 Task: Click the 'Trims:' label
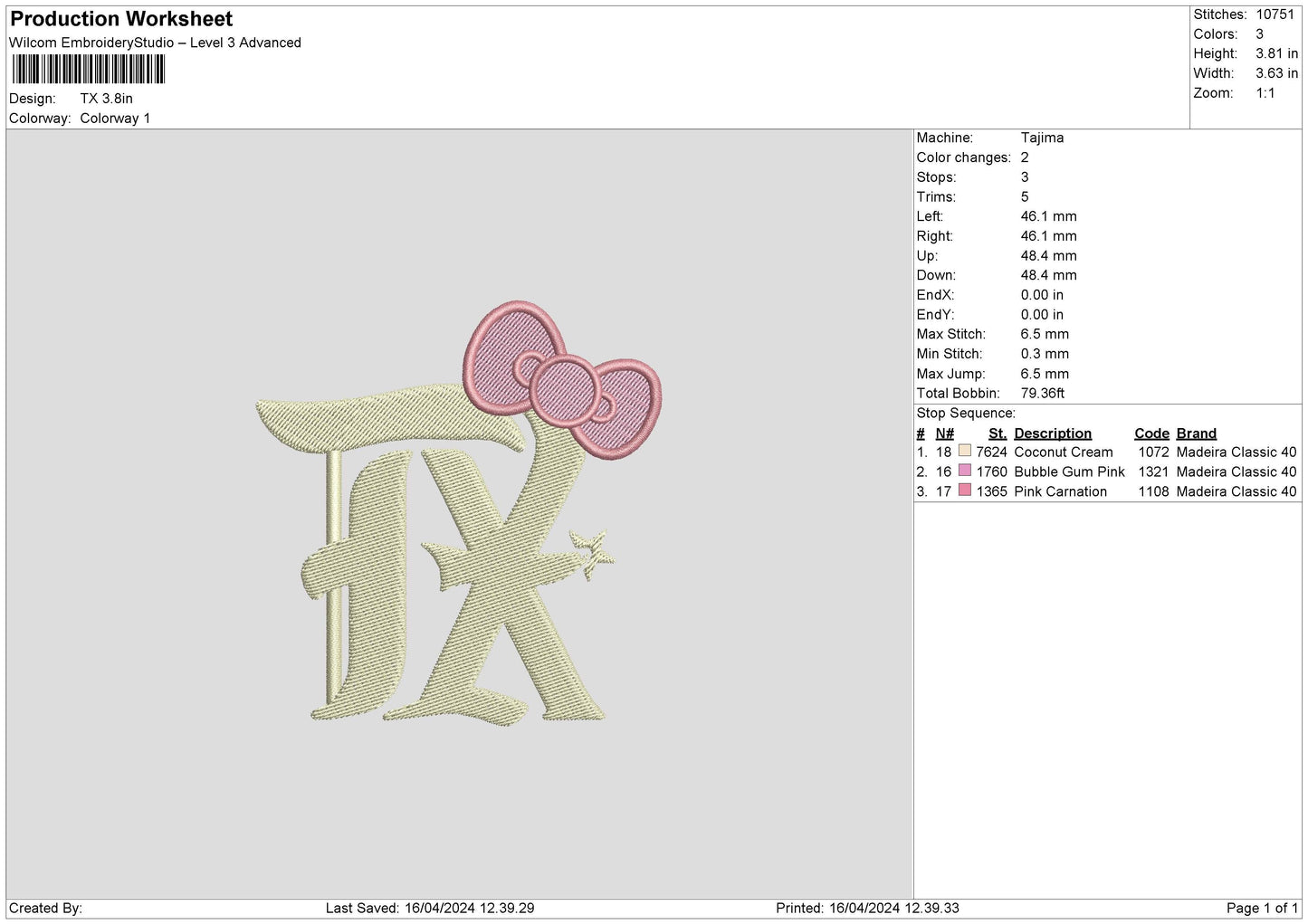(936, 196)
